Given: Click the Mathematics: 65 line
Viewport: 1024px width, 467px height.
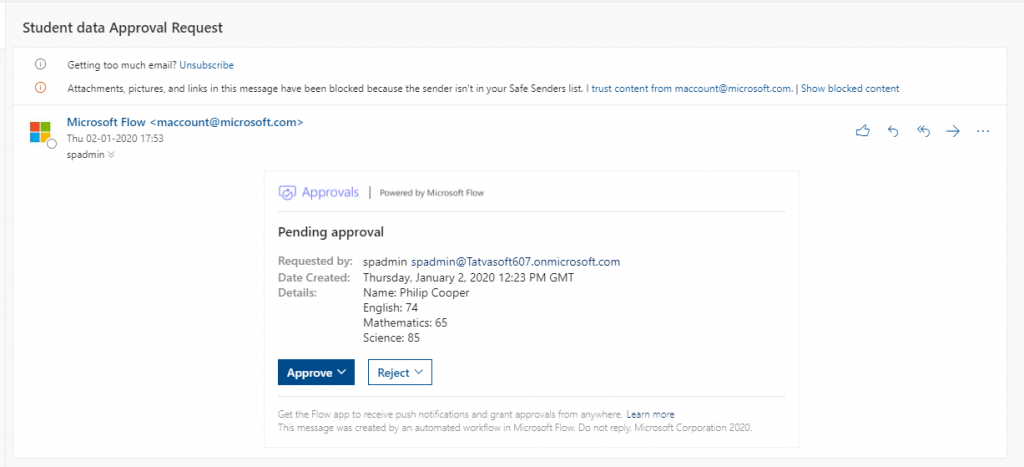Looking at the screenshot, I should [405, 323].
